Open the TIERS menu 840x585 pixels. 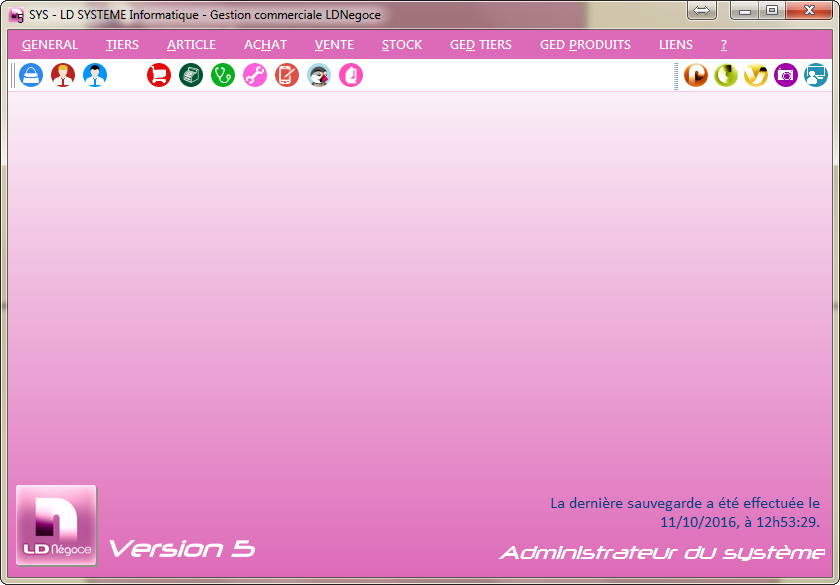[122, 44]
